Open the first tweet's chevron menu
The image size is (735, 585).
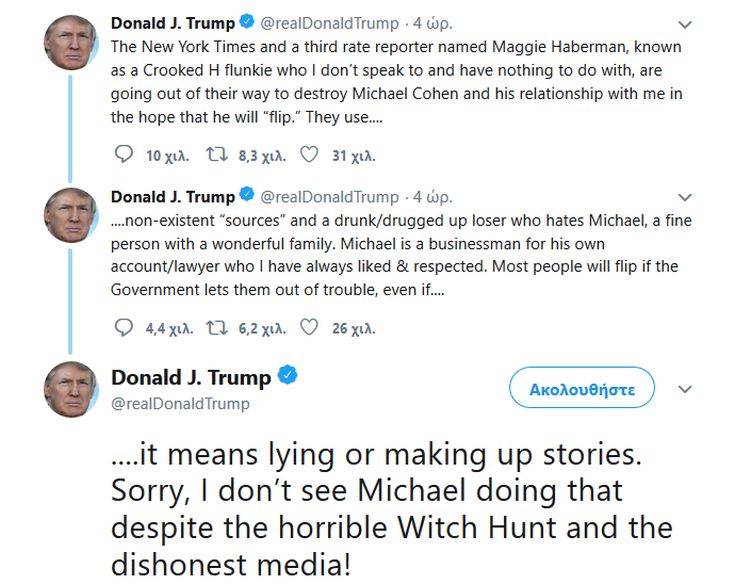click(x=685, y=24)
